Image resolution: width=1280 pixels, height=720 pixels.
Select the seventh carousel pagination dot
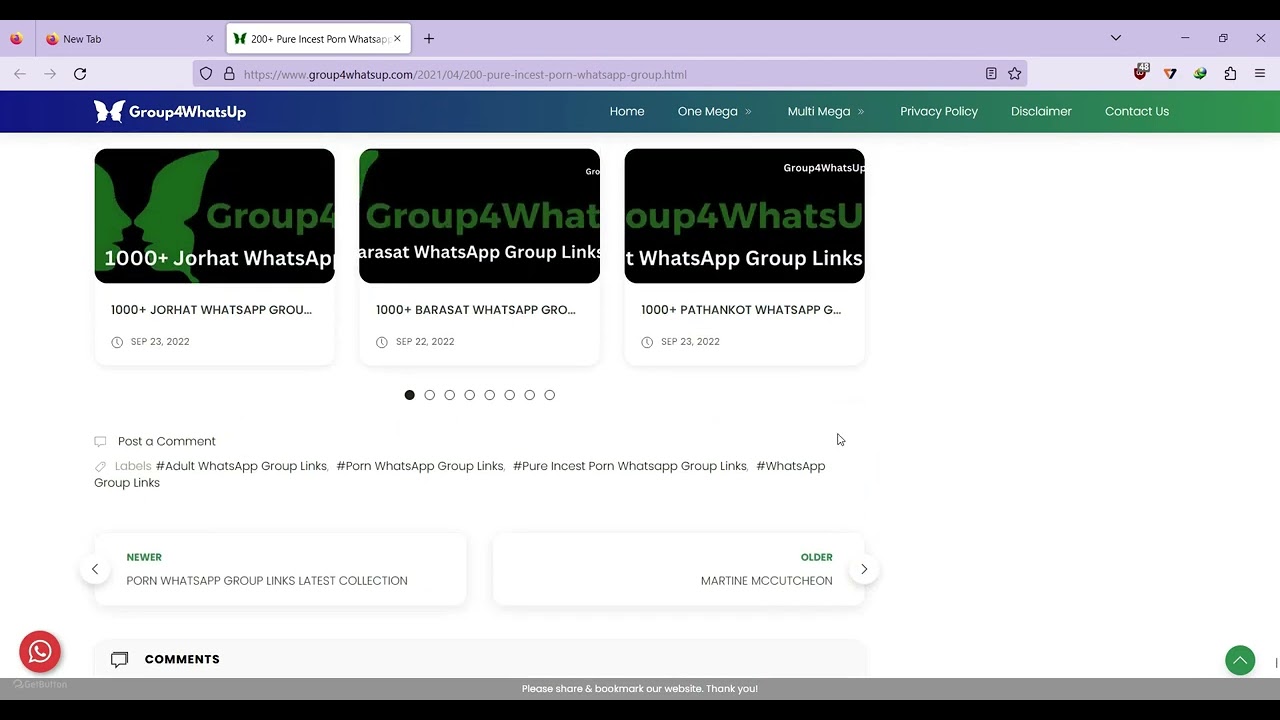click(x=529, y=395)
